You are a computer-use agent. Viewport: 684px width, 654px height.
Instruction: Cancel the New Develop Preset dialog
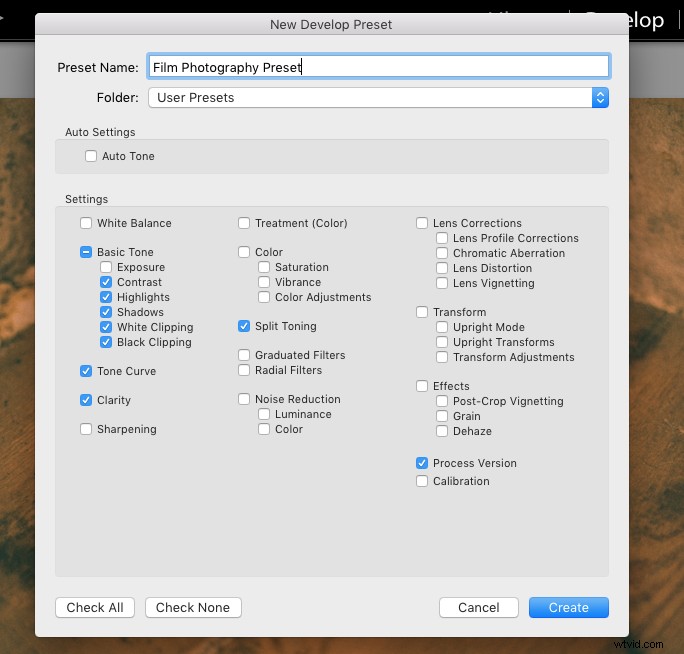pos(478,607)
